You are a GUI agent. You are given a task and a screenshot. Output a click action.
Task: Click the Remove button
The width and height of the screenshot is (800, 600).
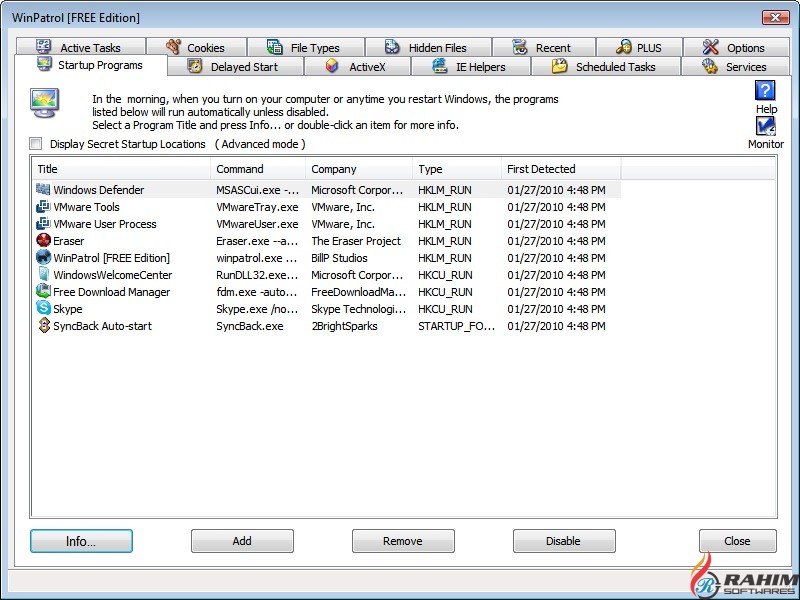coord(403,541)
